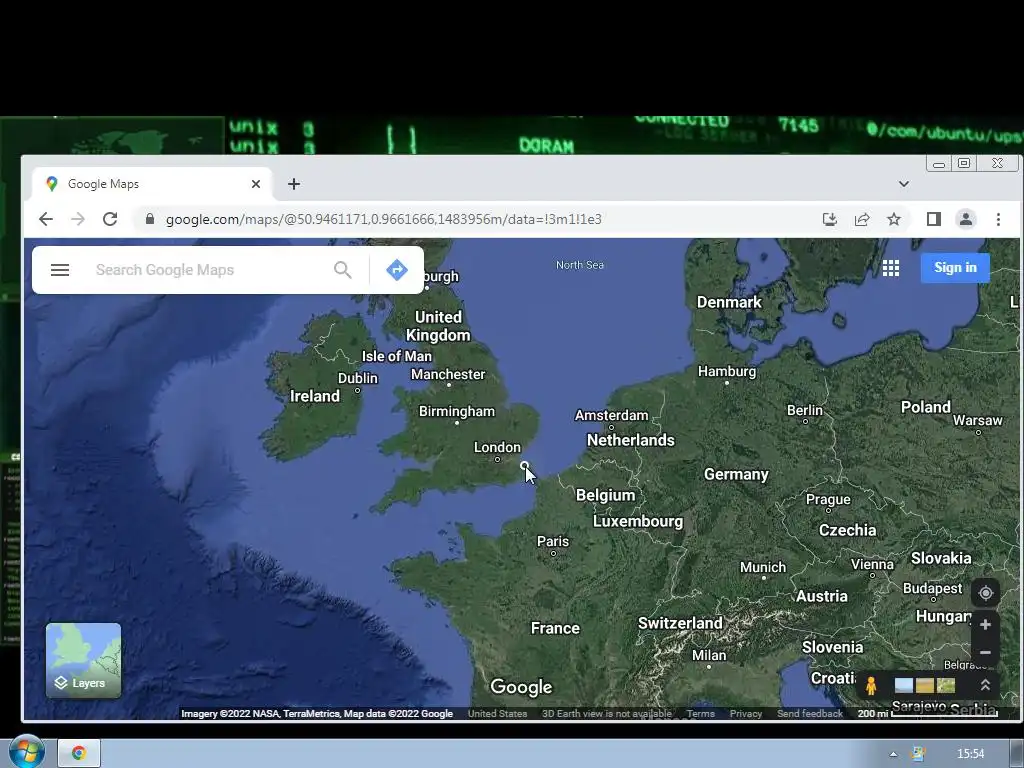Image resolution: width=1024 pixels, height=768 pixels.
Task: Open the Google apps grid
Action: pos(891,268)
